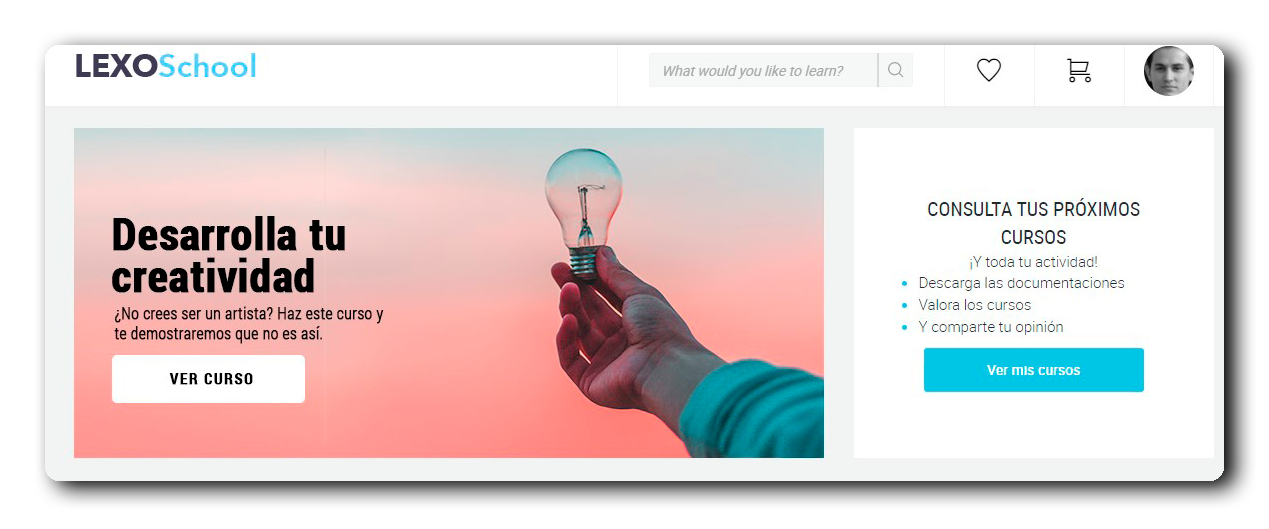Click the magnifying glass search icon
1269x529 pixels.
pos(895,70)
